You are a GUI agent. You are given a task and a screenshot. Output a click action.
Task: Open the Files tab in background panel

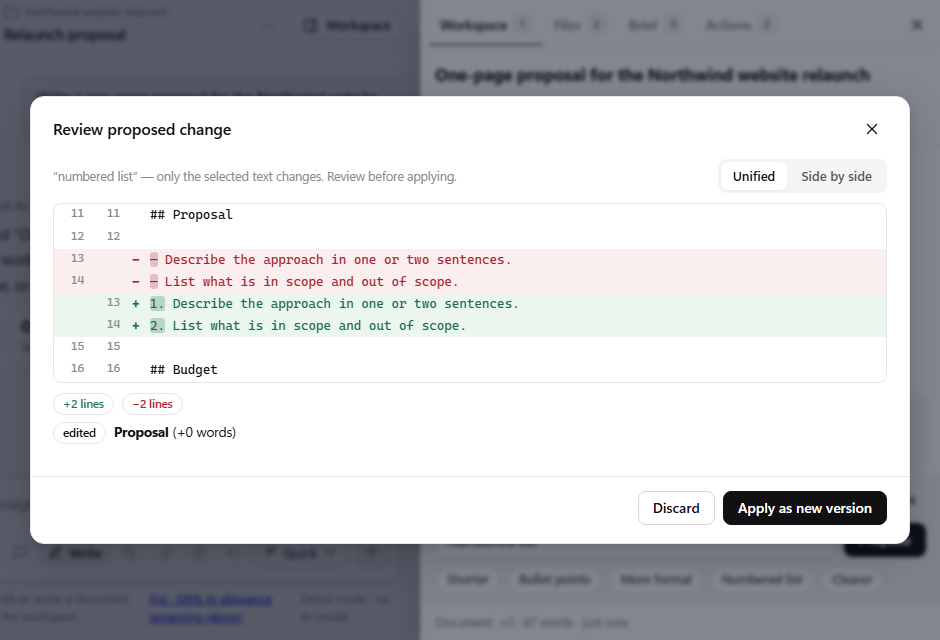(578, 25)
